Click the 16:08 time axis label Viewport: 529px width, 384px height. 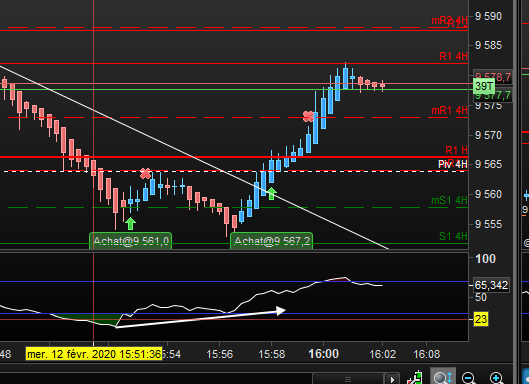(427, 354)
